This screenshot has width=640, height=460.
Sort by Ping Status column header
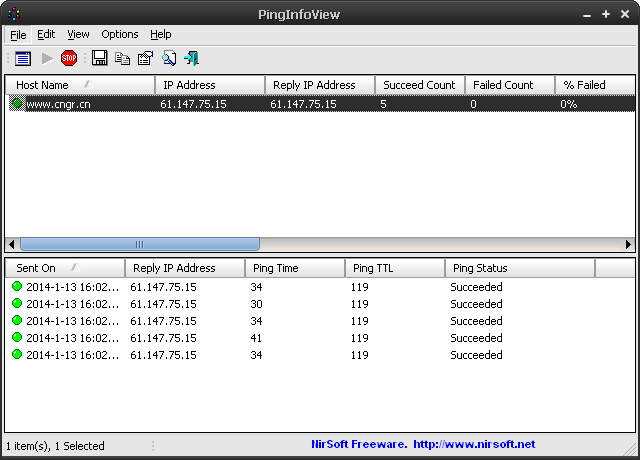click(520, 268)
